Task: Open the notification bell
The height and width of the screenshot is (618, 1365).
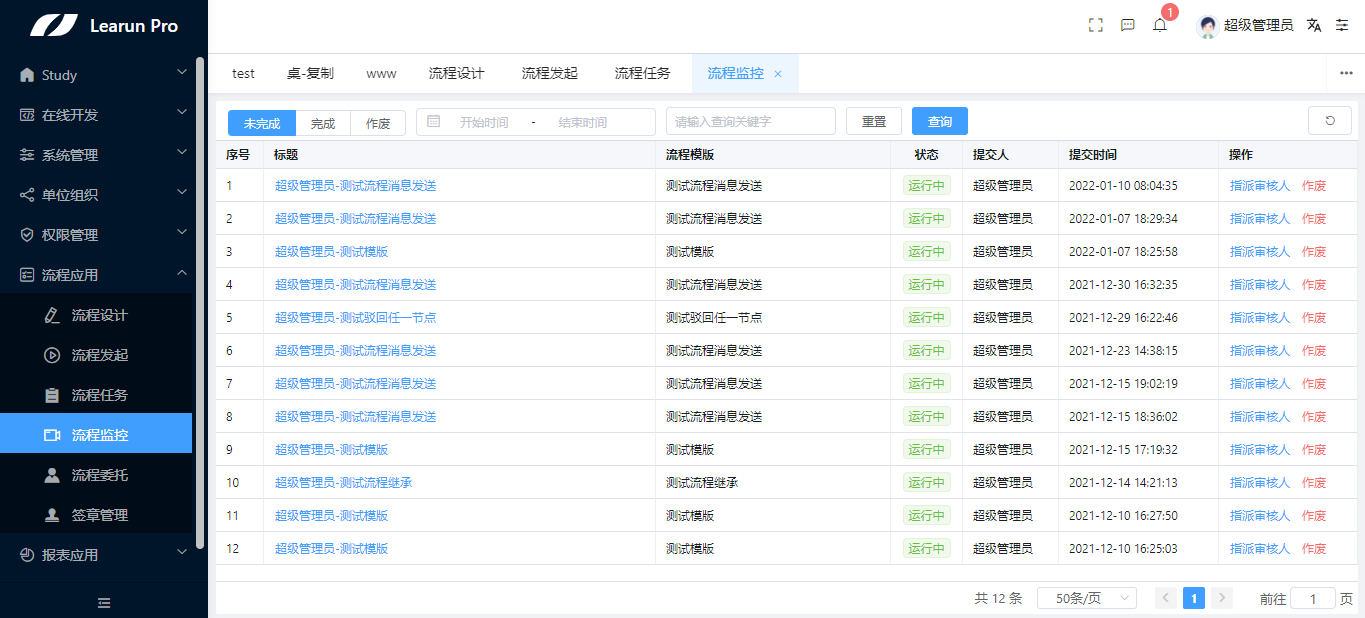Action: click(1160, 26)
